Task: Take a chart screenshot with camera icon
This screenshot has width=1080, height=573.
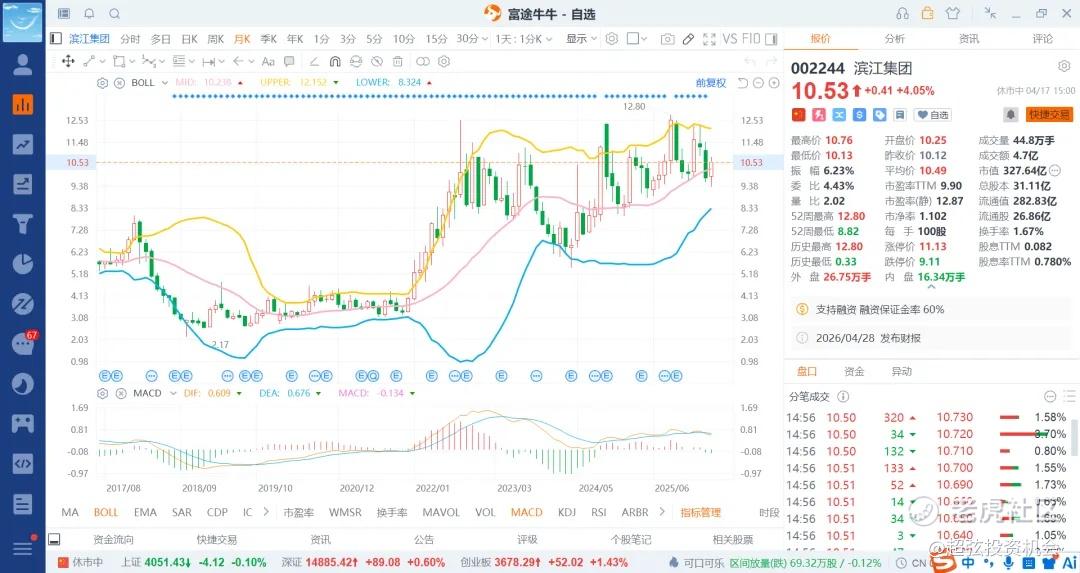Action: pyautogui.click(x=667, y=39)
